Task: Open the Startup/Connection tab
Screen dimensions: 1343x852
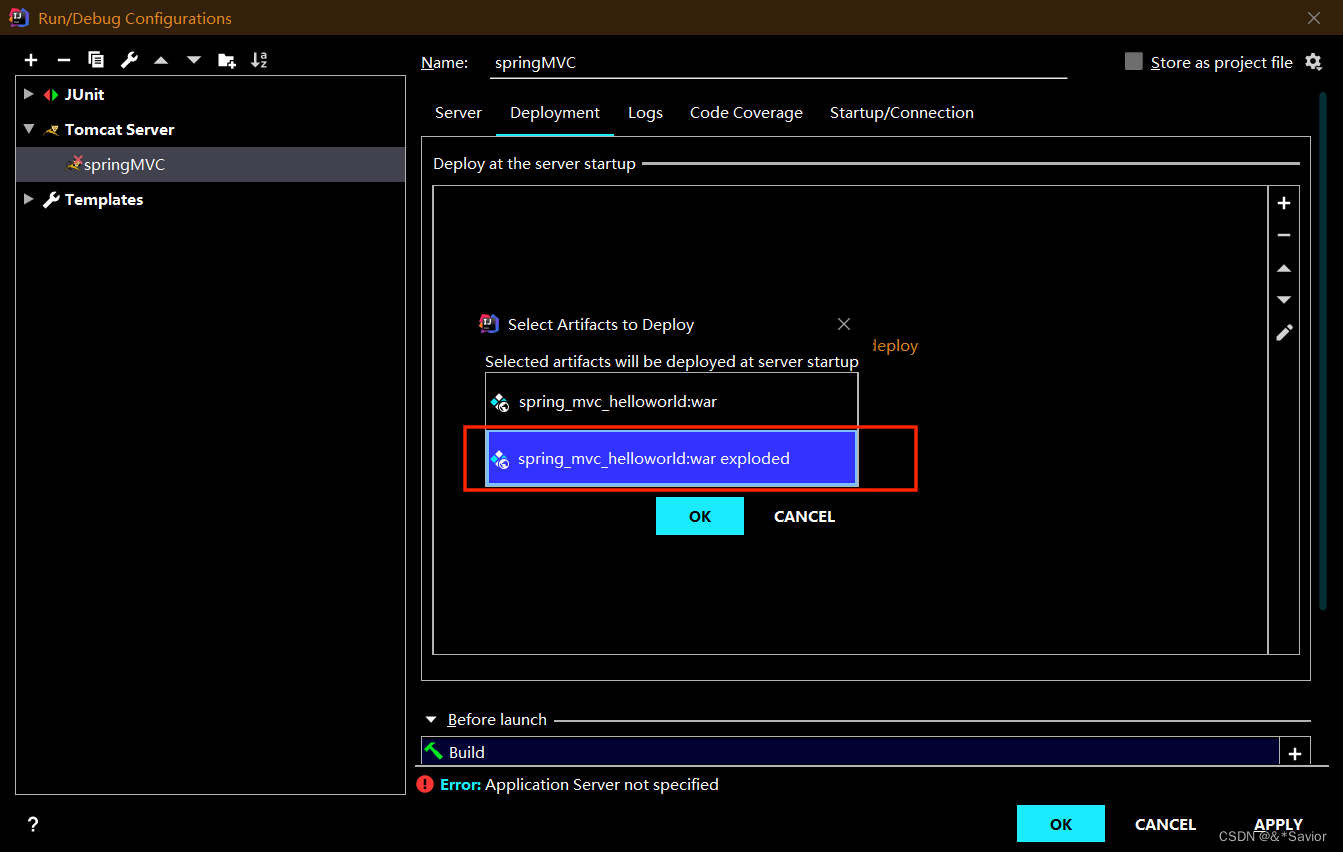Action: pyautogui.click(x=902, y=113)
